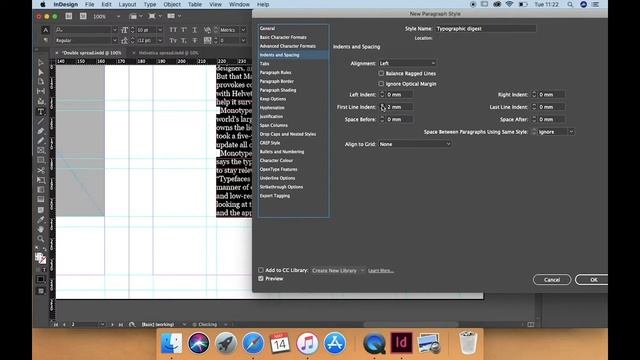This screenshot has width=640, height=360.
Task: Enable Ignore Optical Margin checkbox
Action: [x=381, y=84]
